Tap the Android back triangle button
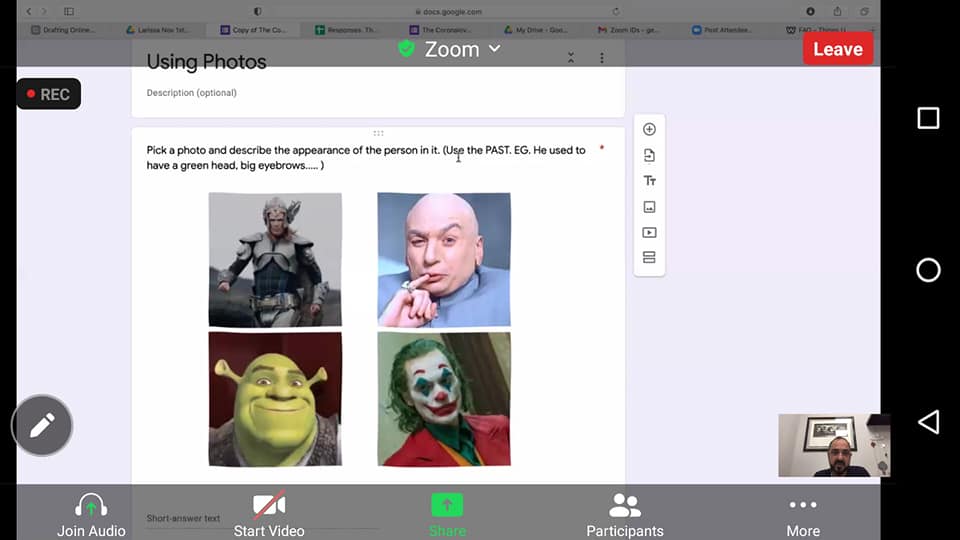Screen dimensions: 960x540 coord(928,422)
